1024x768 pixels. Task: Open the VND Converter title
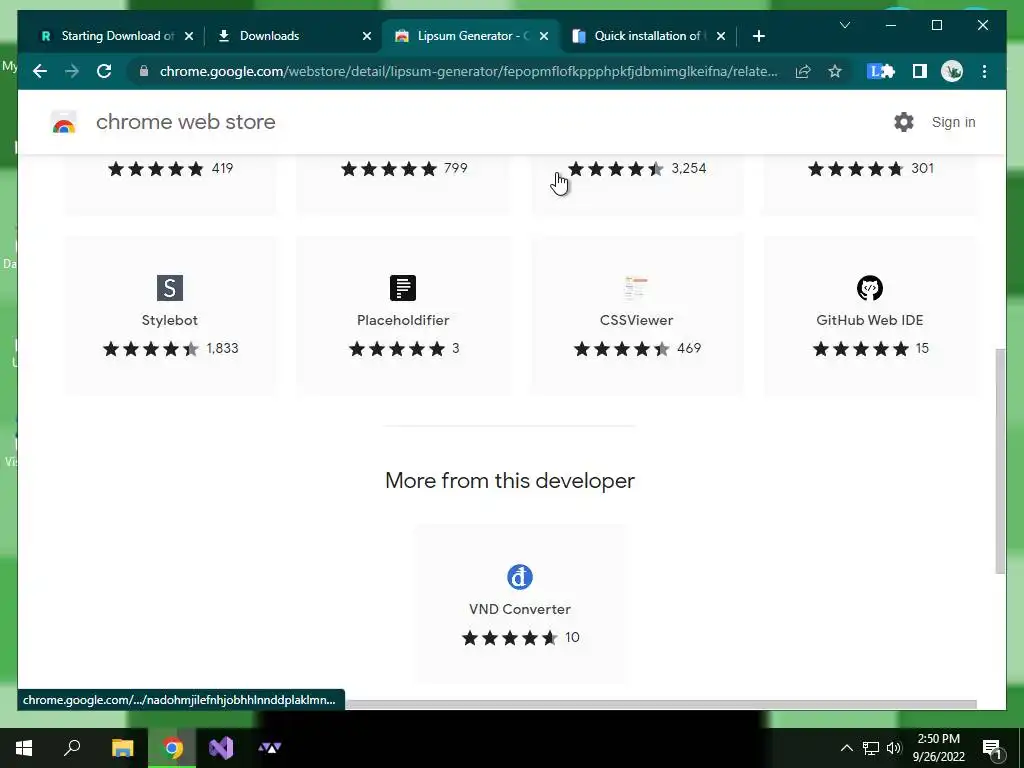(x=520, y=609)
